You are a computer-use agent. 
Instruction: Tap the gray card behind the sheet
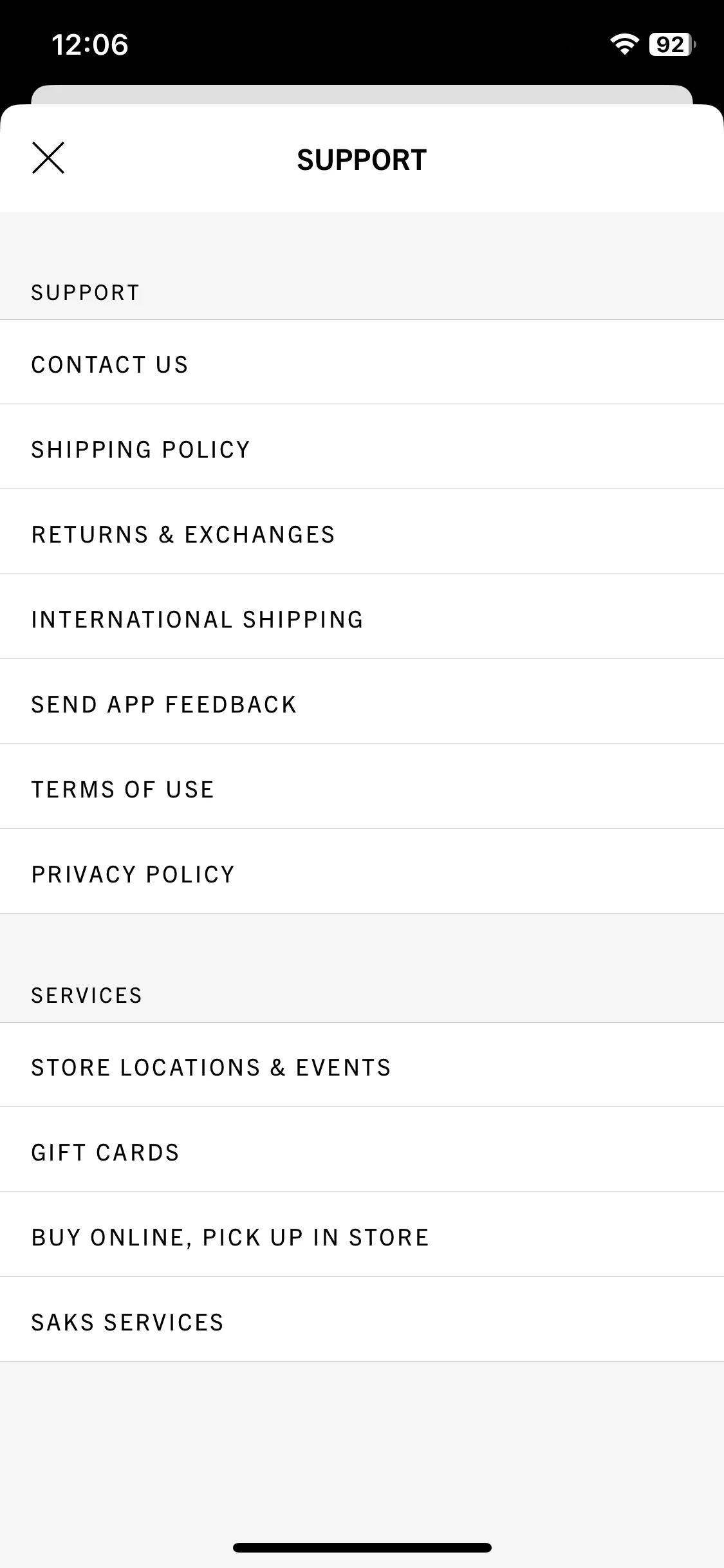(x=362, y=95)
